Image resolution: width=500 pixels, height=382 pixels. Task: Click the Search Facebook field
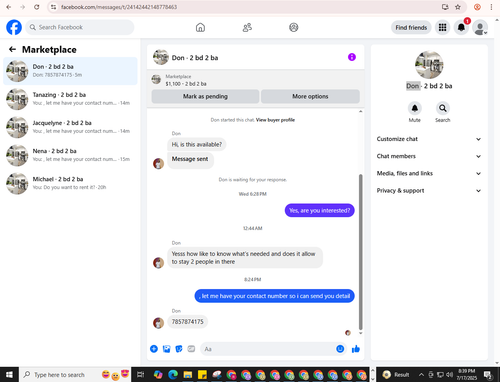click(80, 27)
